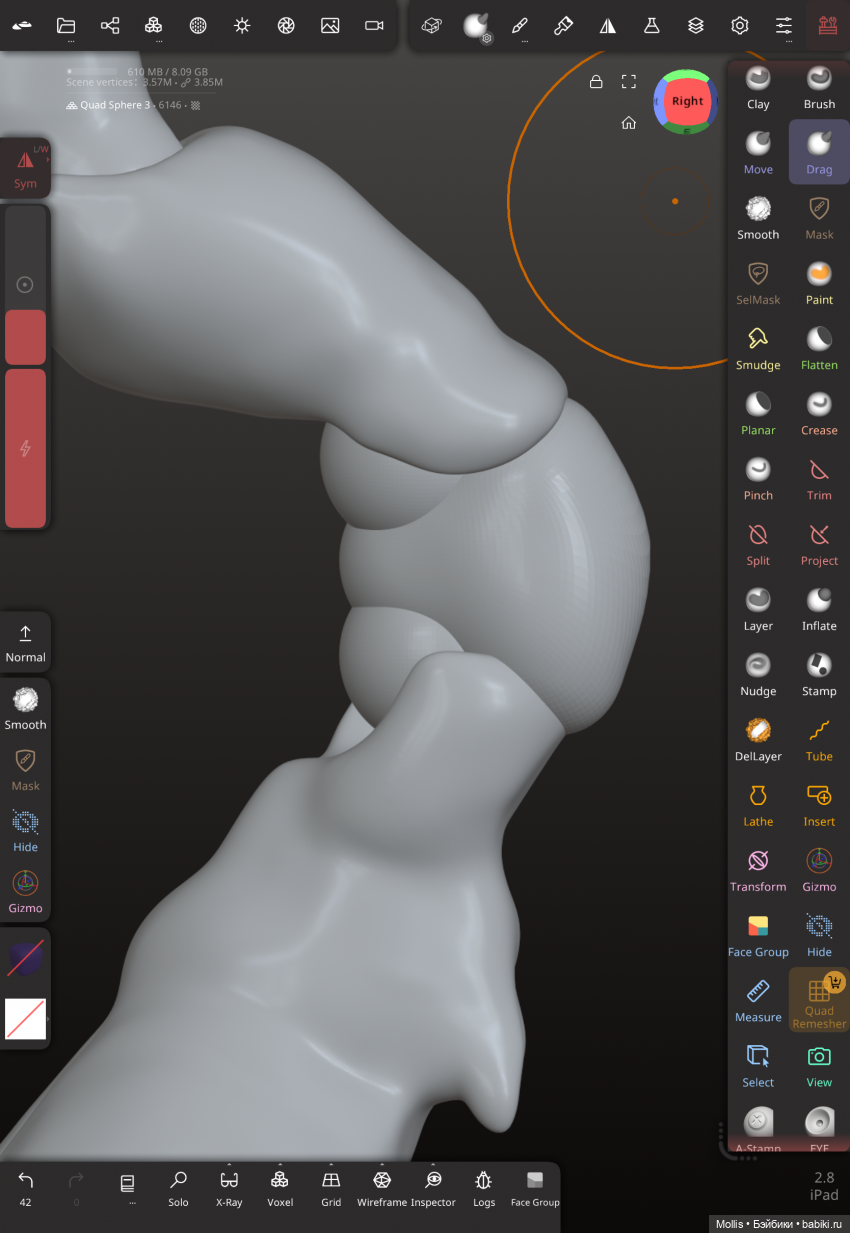Pick the Flatten tool
850x1233 pixels.
[x=819, y=349]
